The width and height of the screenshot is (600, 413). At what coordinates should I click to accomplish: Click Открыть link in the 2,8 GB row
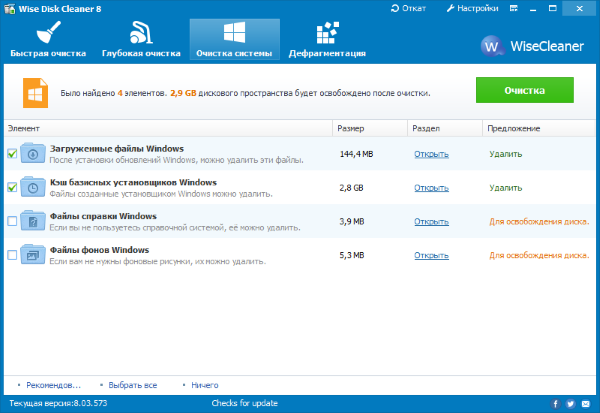tap(431, 188)
